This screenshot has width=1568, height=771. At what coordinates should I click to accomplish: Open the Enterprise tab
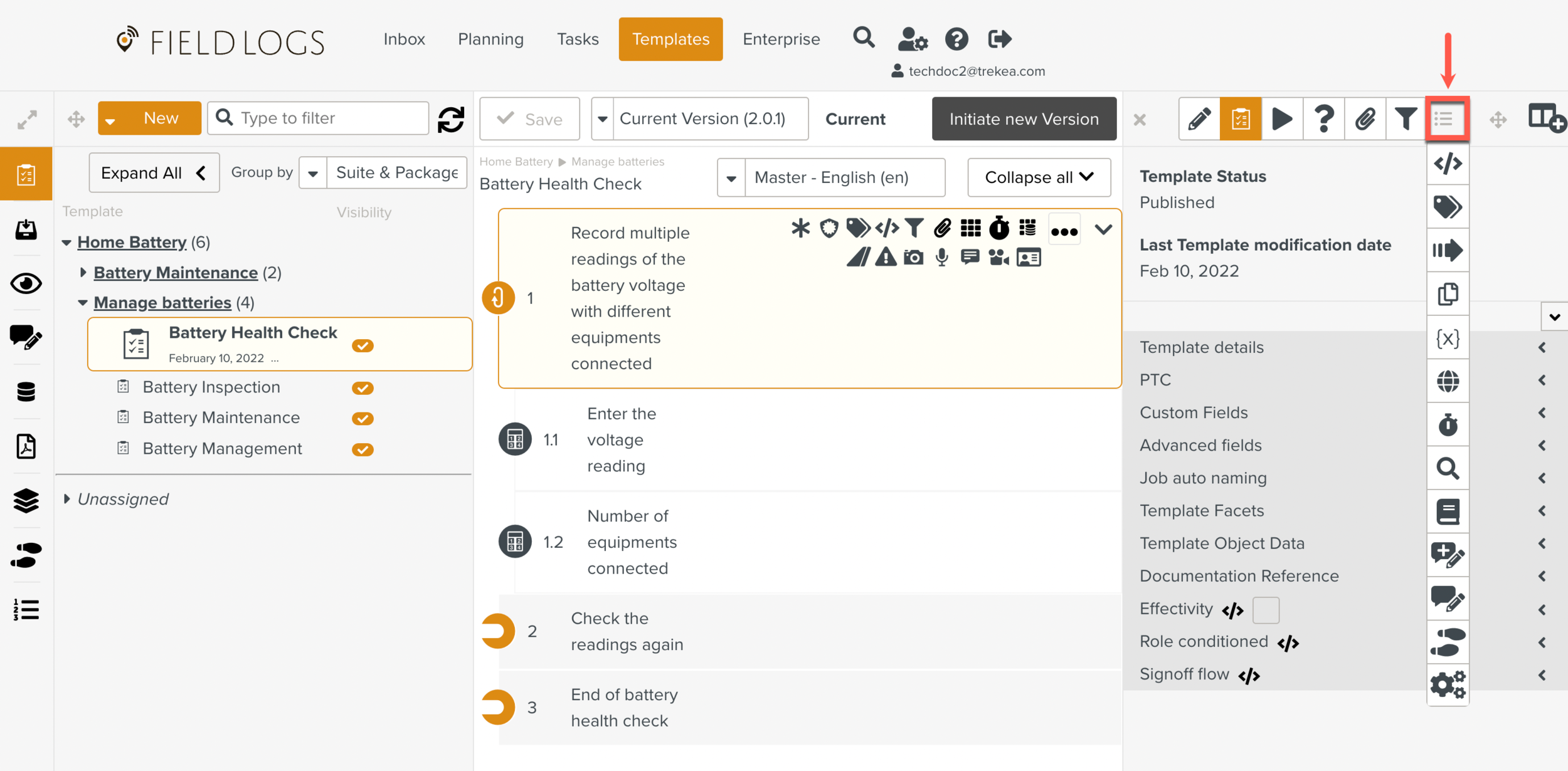click(781, 39)
